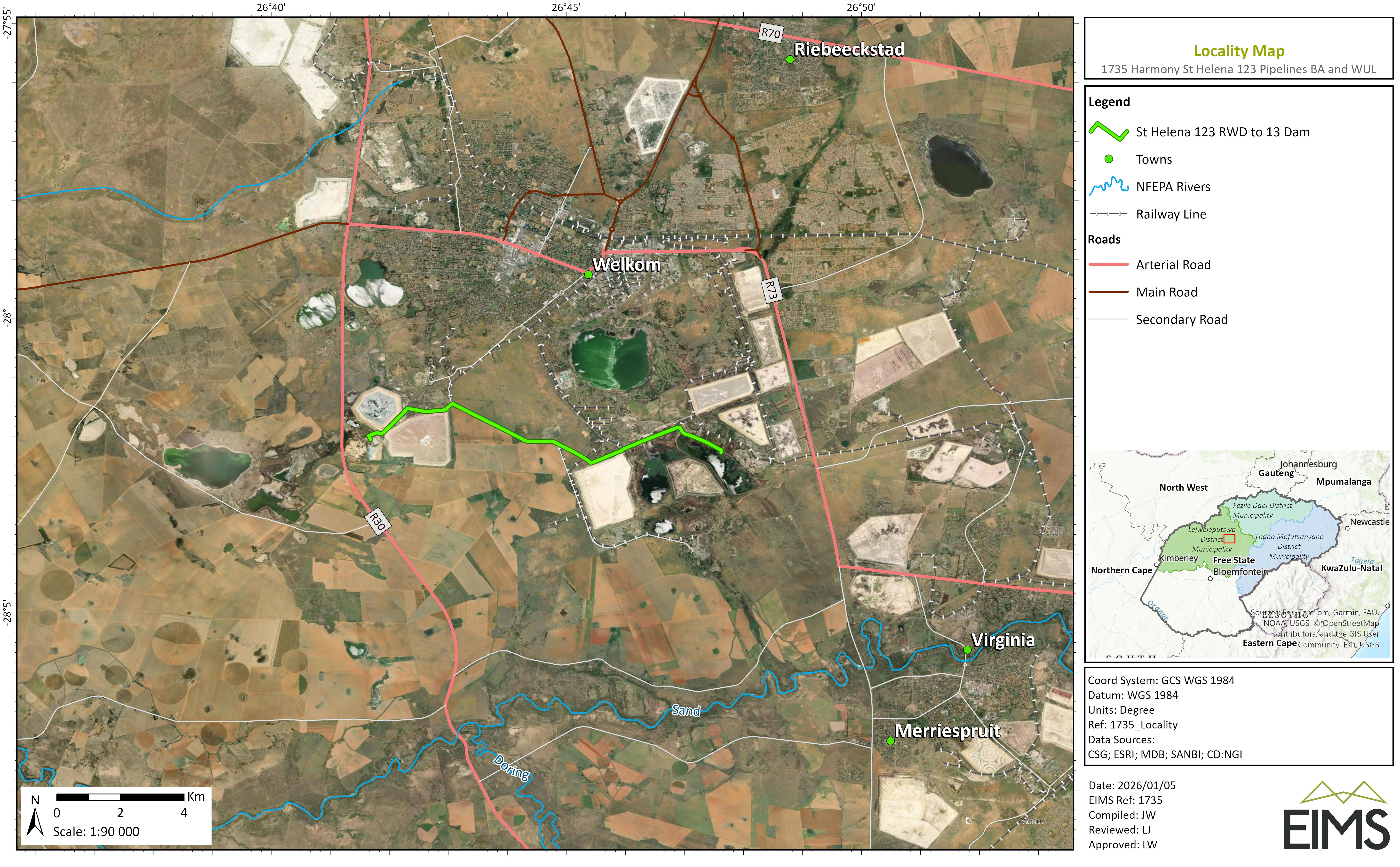The width and height of the screenshot is (1400, 867).
Task: Click the scale bar graphic
Action: tap(120, 797)
